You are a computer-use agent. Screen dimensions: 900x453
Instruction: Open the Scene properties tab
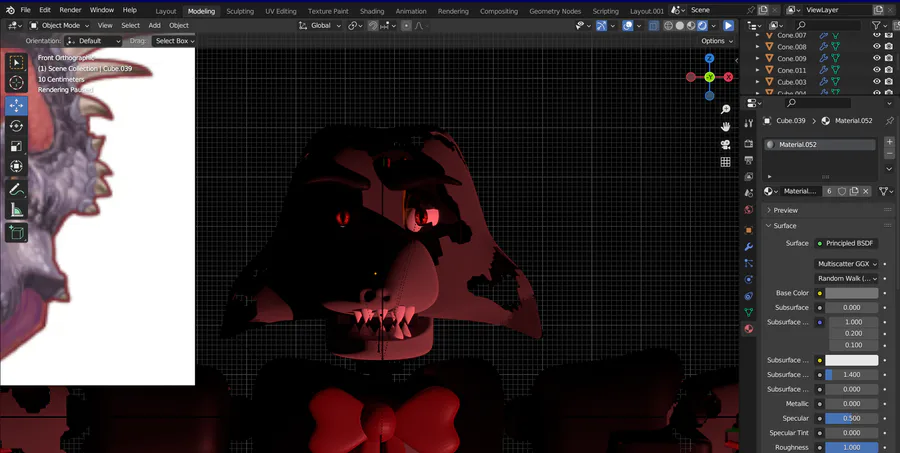click(748, 193)
